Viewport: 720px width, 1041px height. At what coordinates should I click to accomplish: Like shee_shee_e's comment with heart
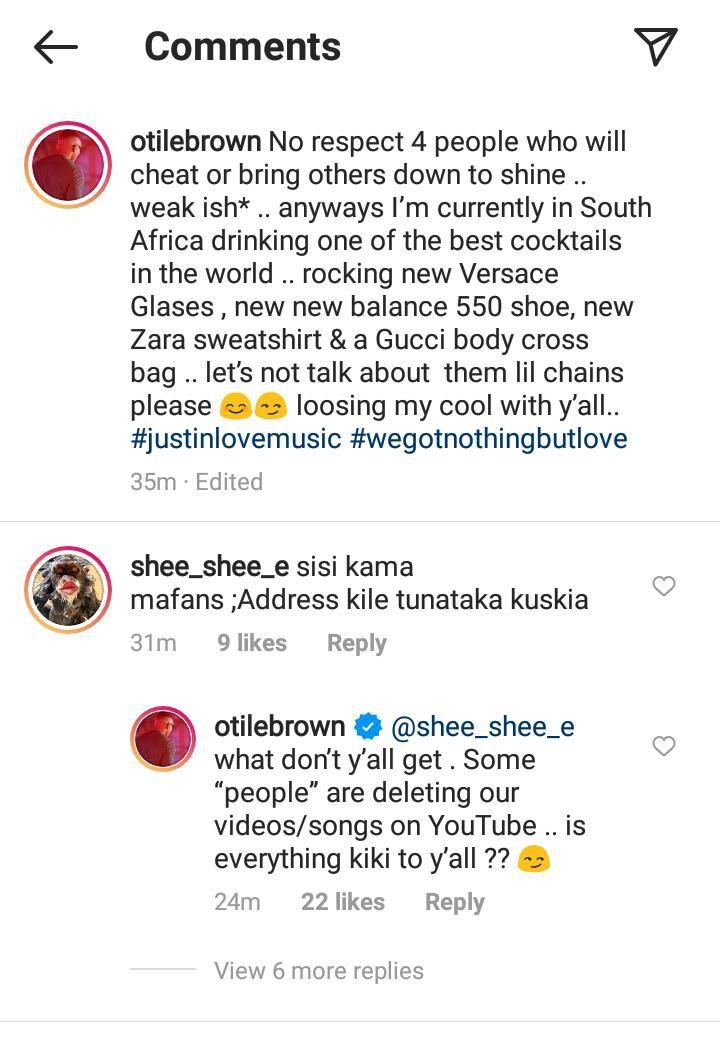(x=664, y=586)
